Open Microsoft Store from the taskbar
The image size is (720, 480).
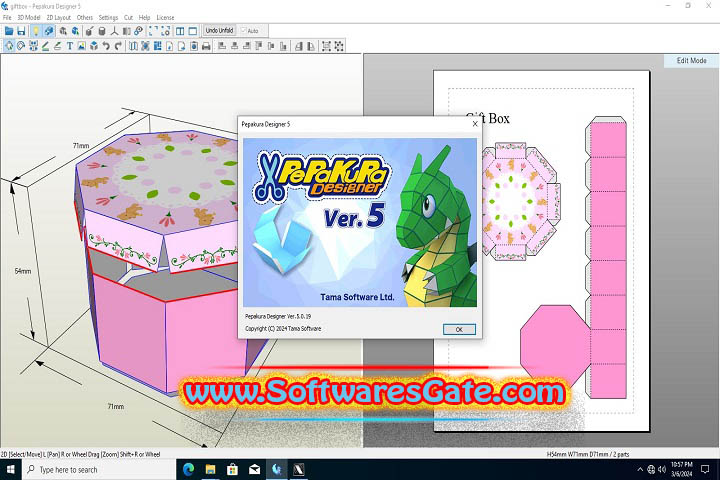(232, 469)
